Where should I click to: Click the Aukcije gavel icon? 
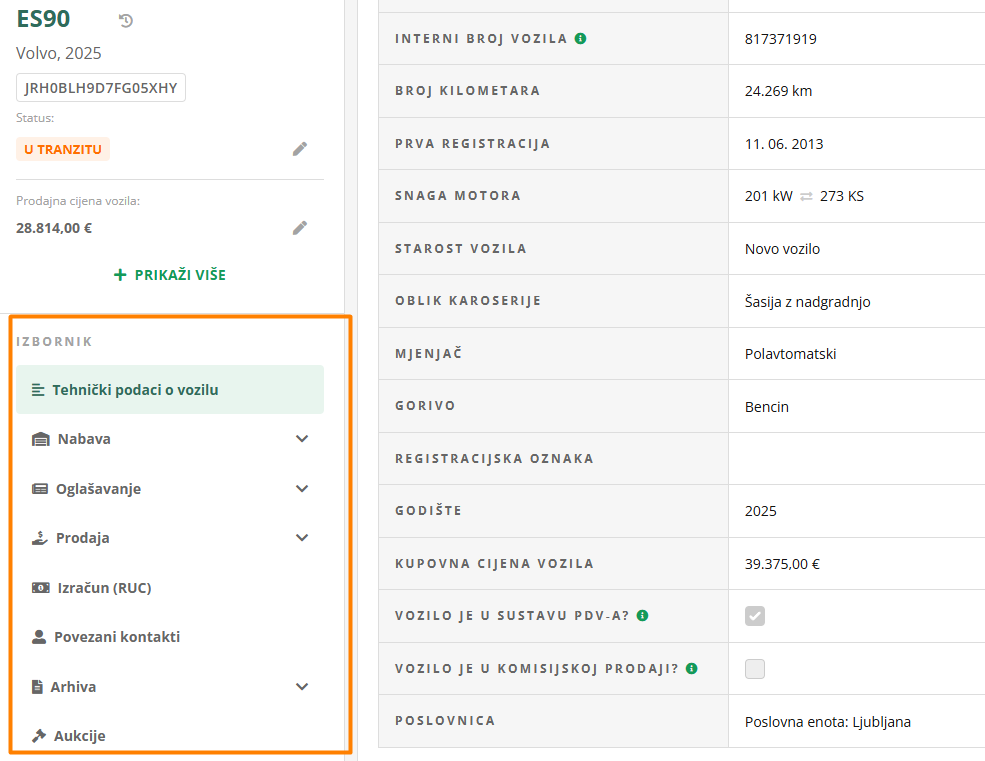tap(40, 736)
